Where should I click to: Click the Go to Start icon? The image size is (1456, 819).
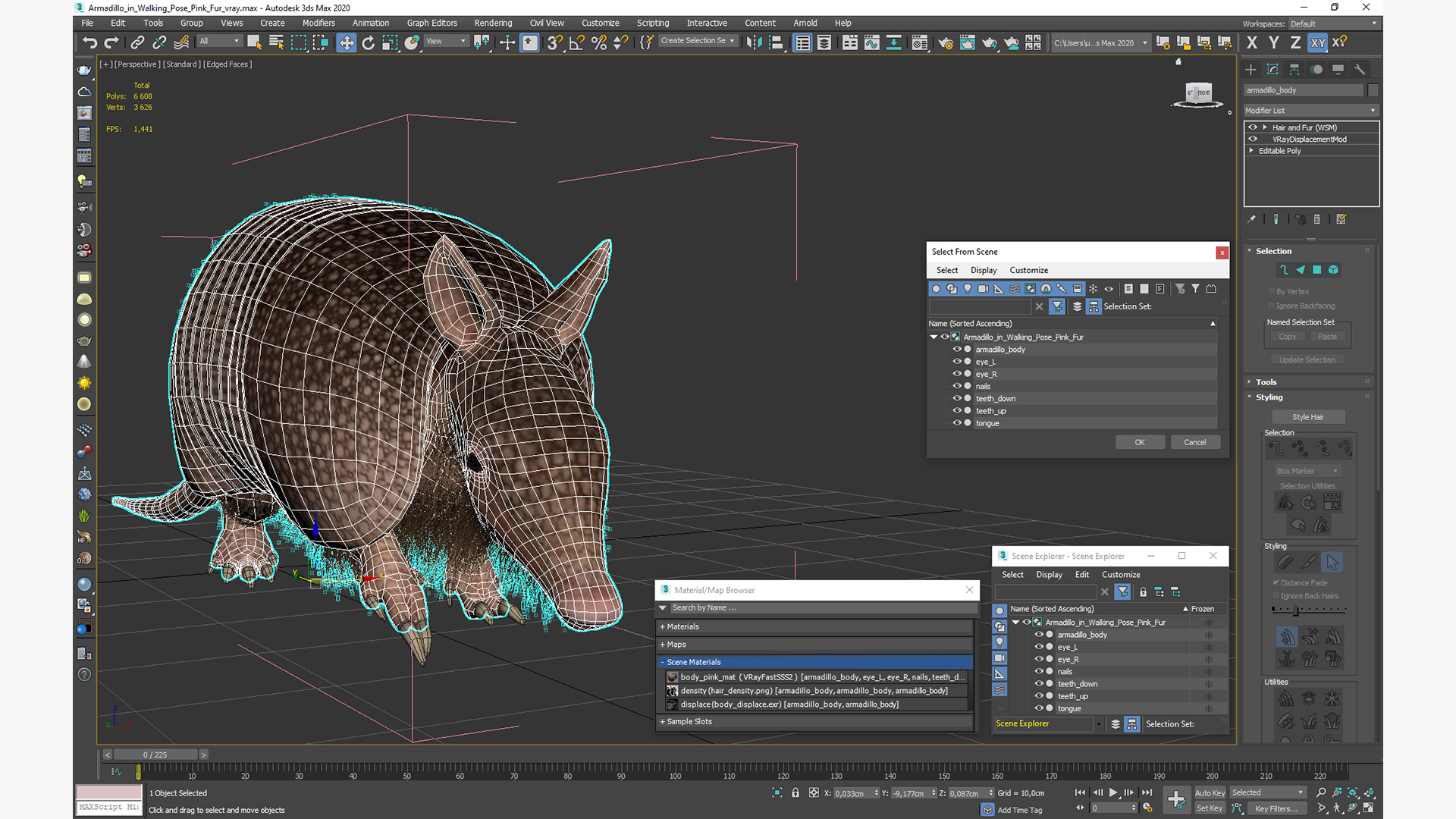tap(1080, 792)
